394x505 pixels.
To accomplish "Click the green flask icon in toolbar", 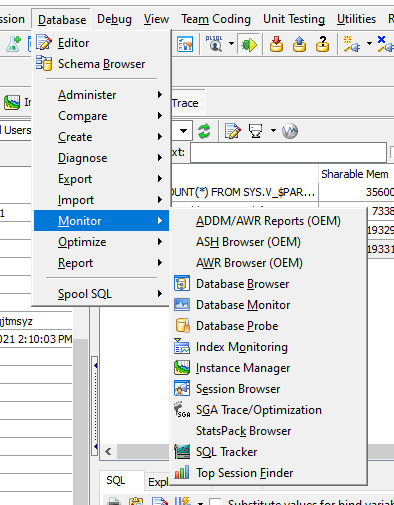I will coord(13,44).
